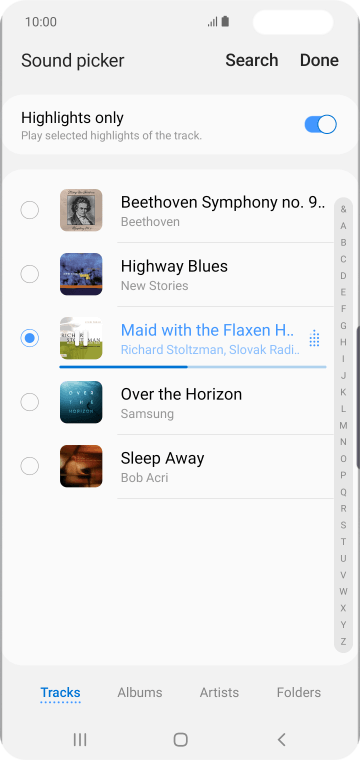
Task: Tap the Beethoven Symphony album art thumbnail
Action: (81, 210)
